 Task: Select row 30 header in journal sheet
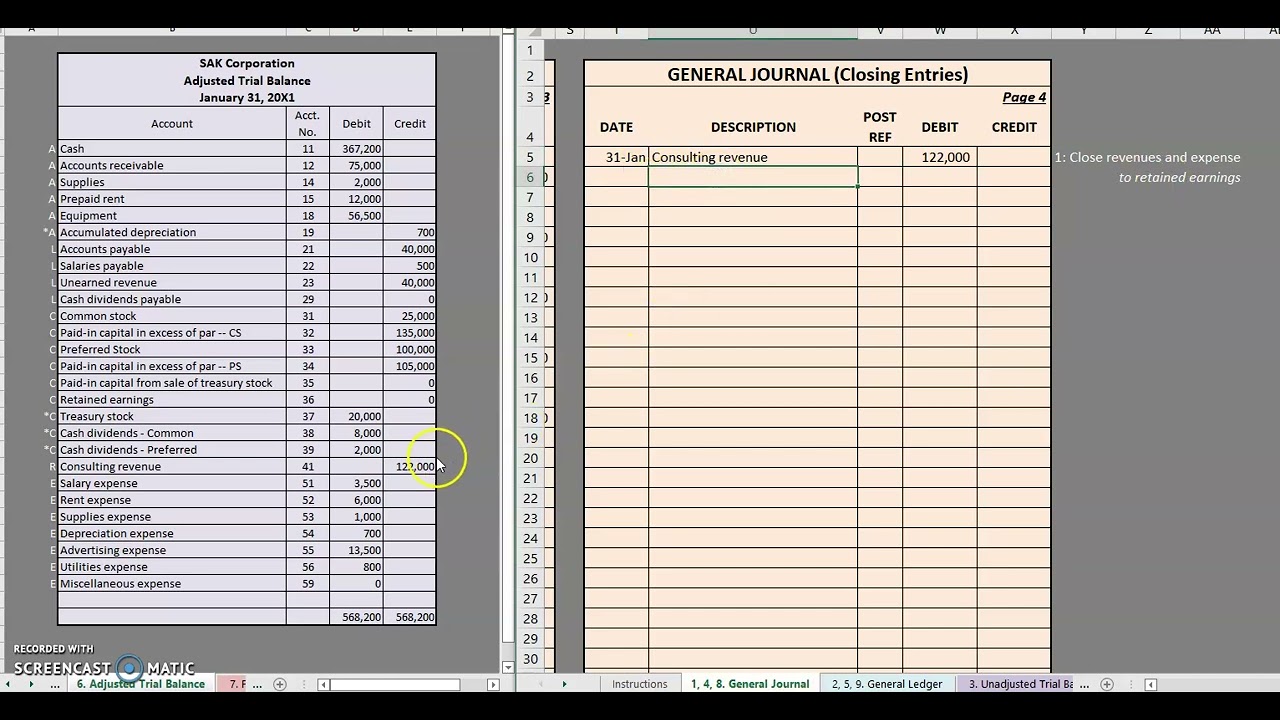pyautogui.click(x=530, y=659)
